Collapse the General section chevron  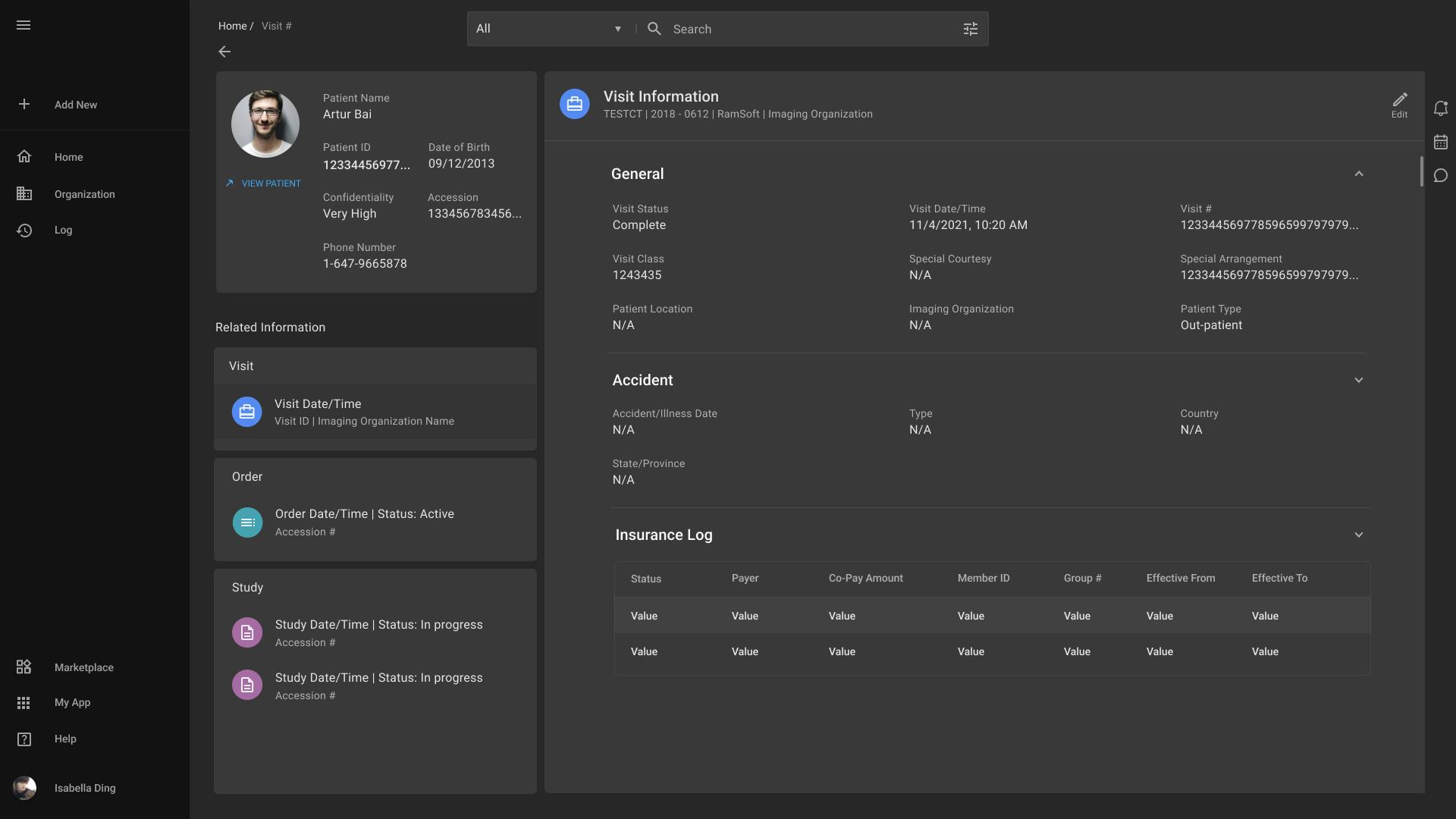click(x=1359, y=174)
